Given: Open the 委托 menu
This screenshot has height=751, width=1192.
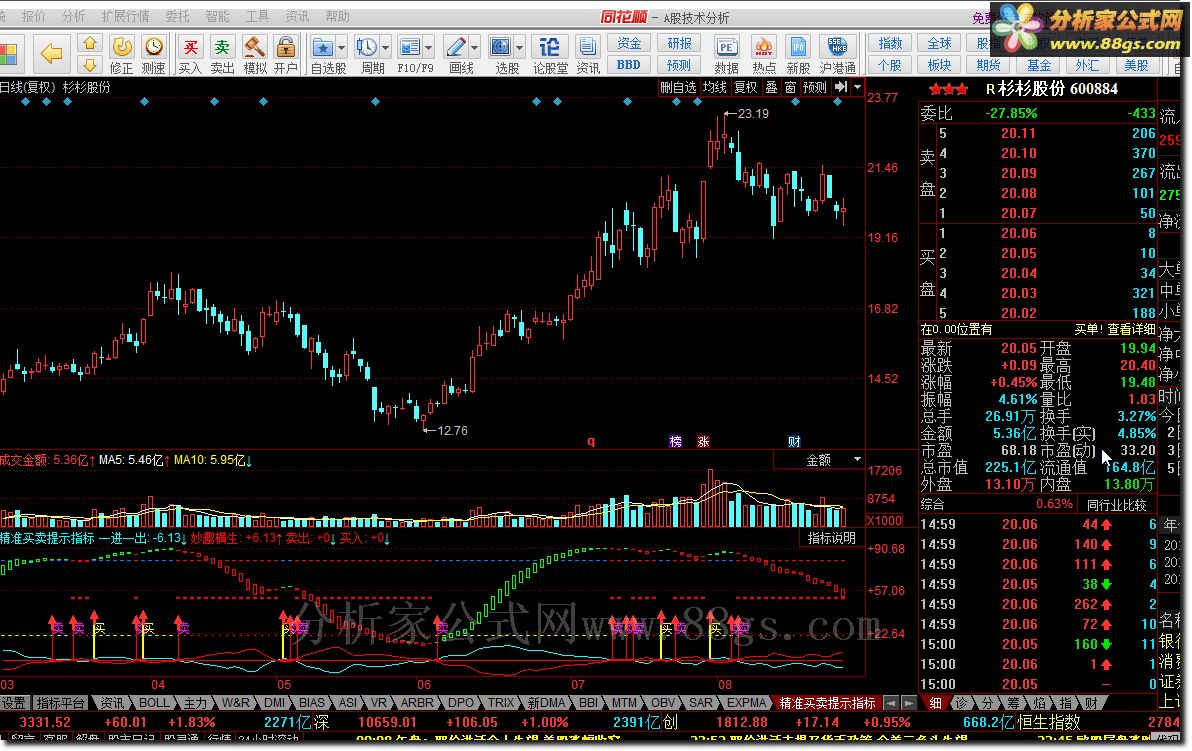Looking at the screenshot, I should tap(177, 16).
